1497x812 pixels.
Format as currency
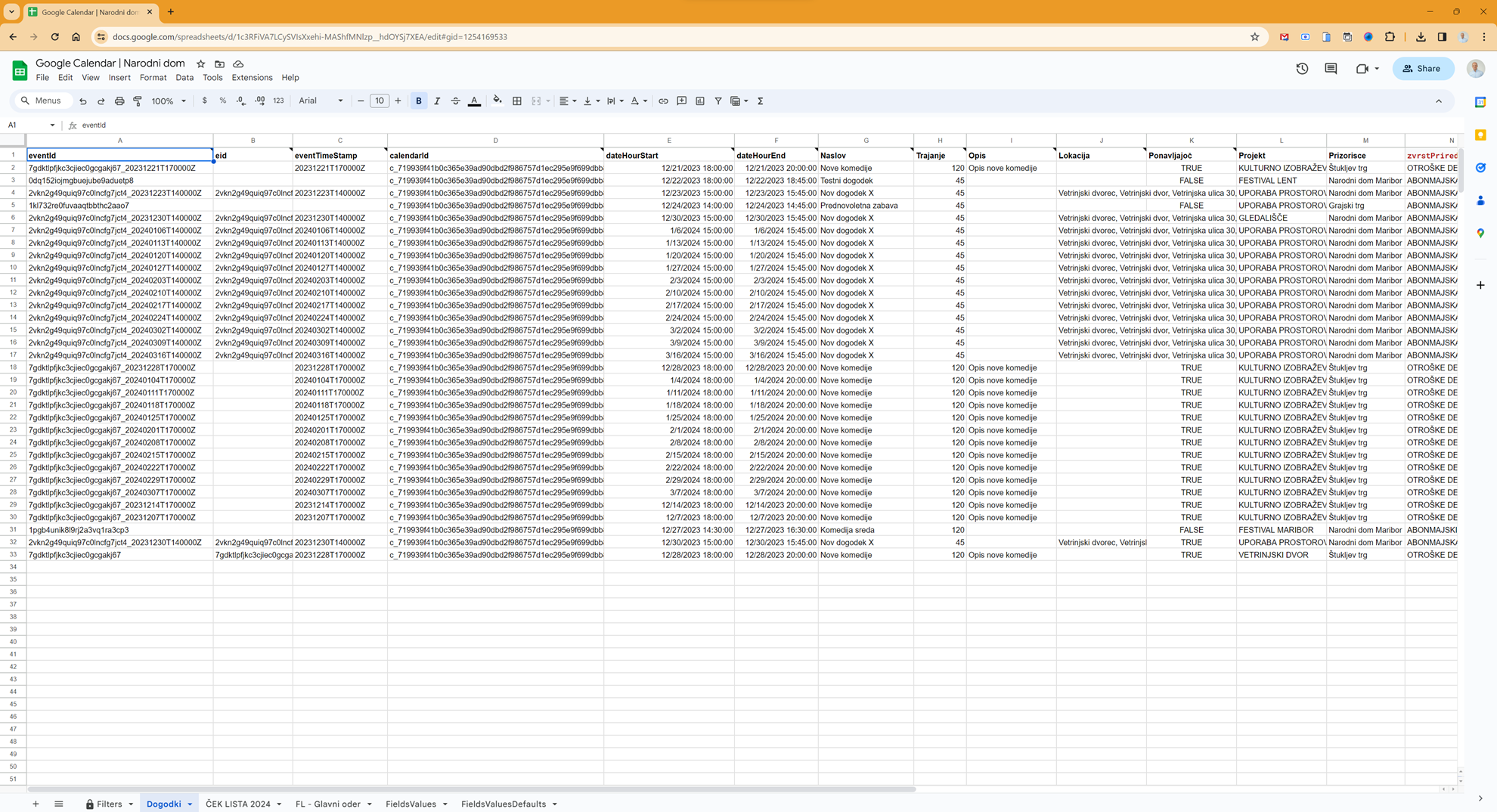(x=204, y=101)
